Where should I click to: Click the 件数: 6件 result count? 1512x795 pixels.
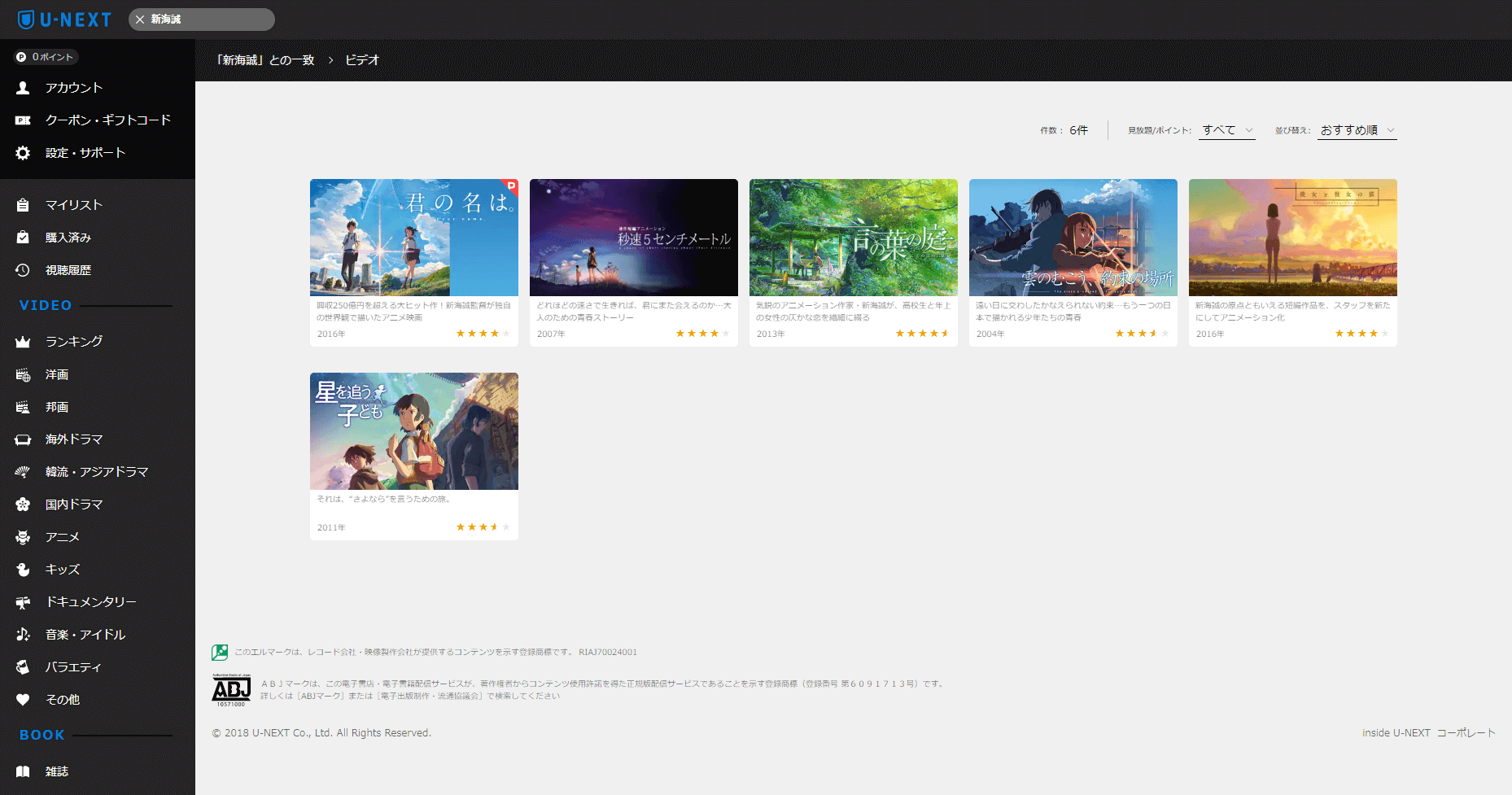[1064, 130]
